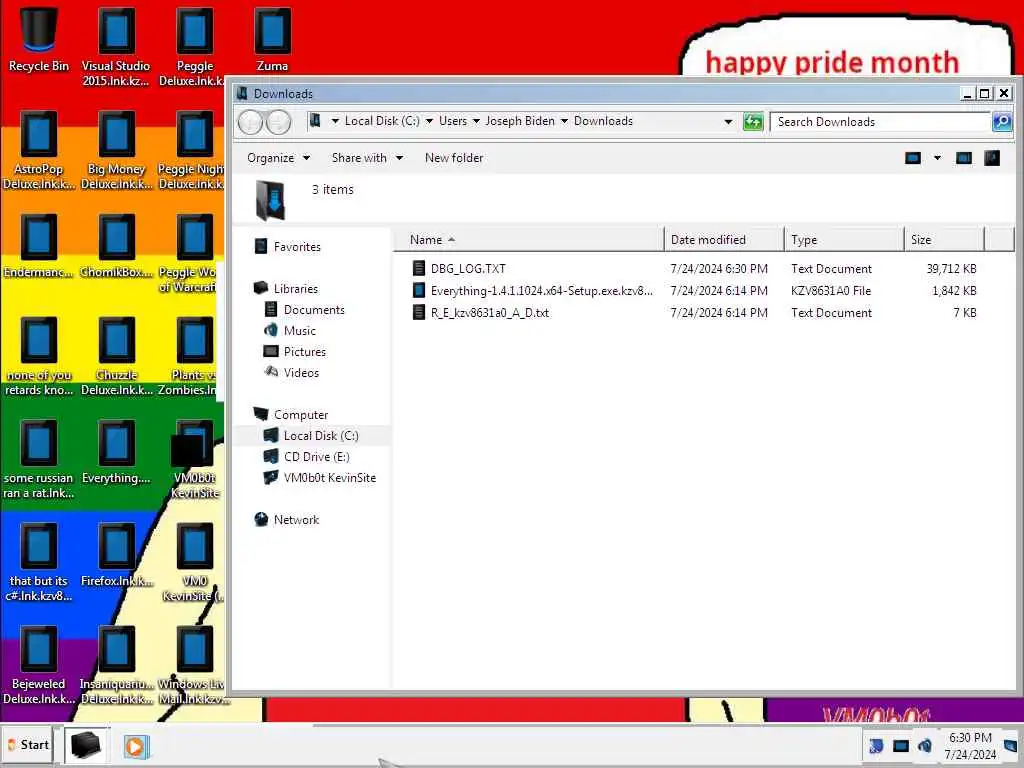Screen dimensions: 1024x768
Task: Expand the arrow after Joseph Biden breadcrumb
Action: pos(564,121)
